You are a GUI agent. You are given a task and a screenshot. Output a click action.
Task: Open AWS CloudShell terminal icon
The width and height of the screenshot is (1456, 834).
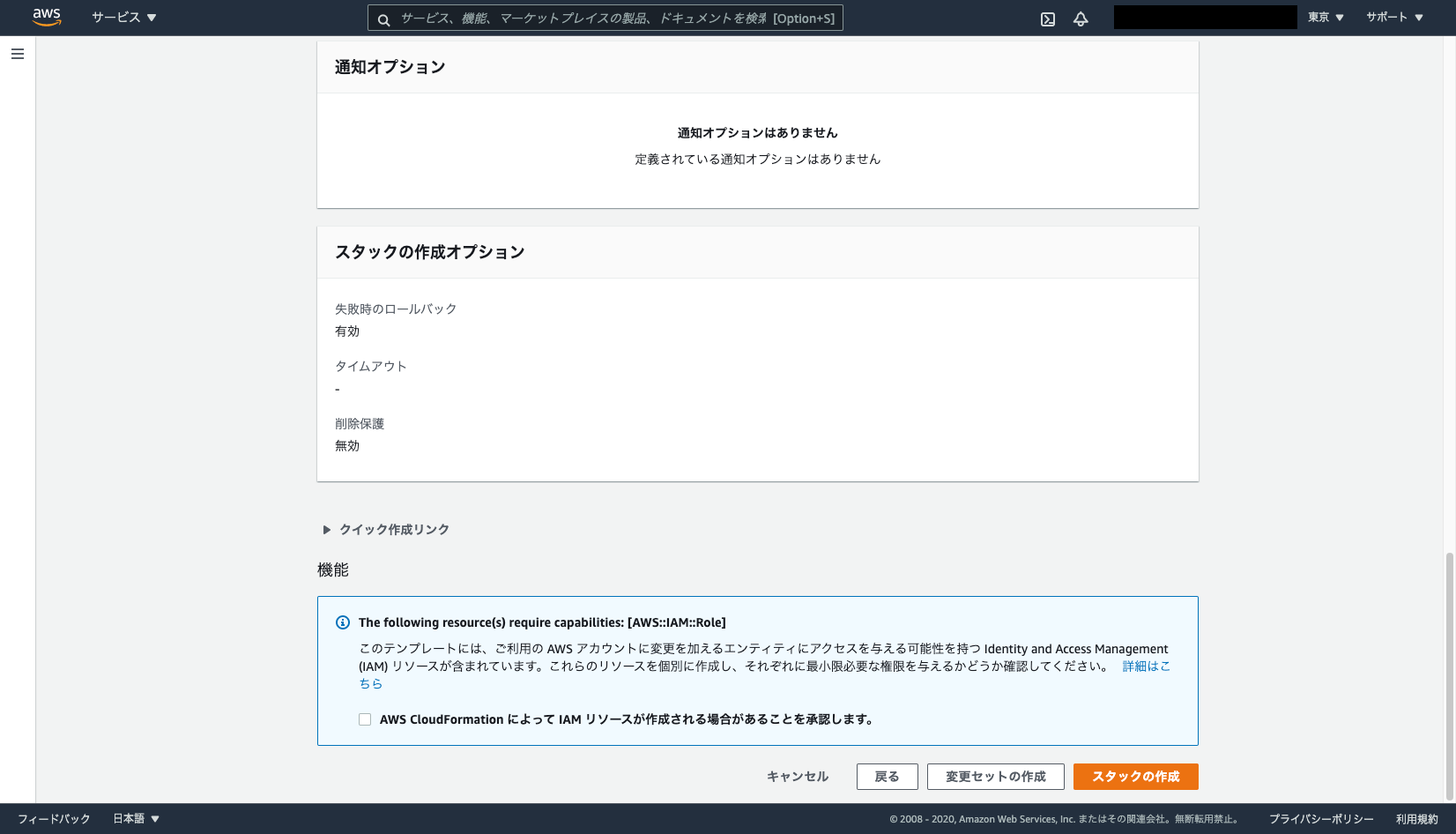[x=1047, y=18]
